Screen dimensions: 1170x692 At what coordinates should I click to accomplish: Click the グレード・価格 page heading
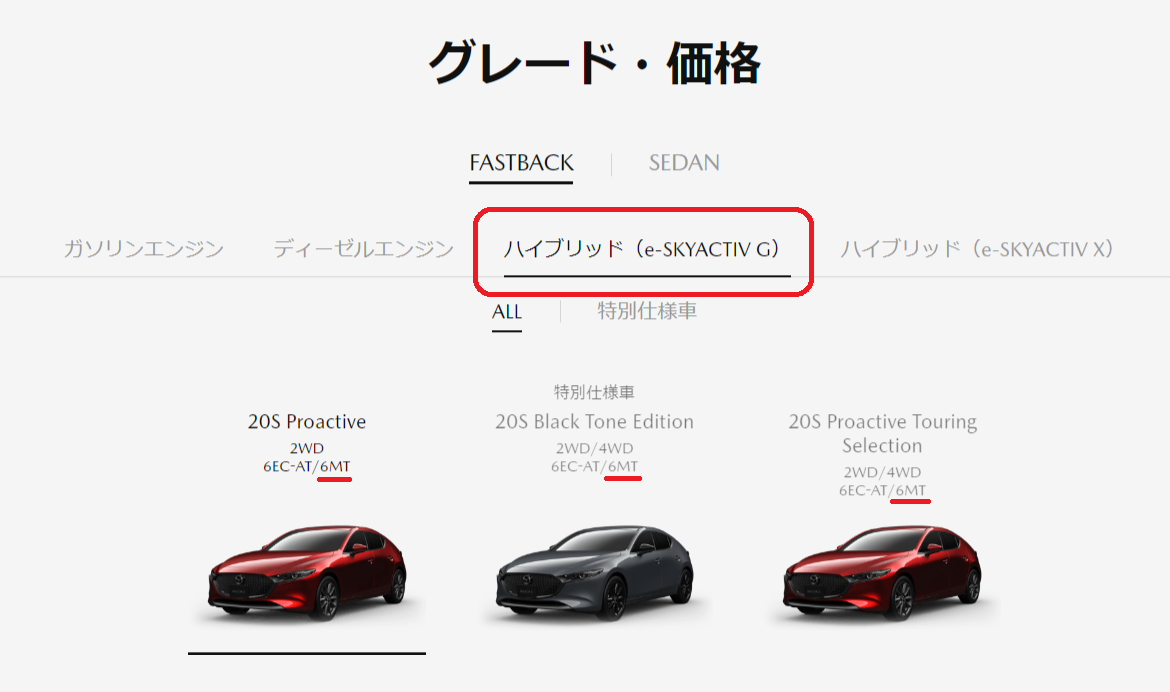coord(594,63)
